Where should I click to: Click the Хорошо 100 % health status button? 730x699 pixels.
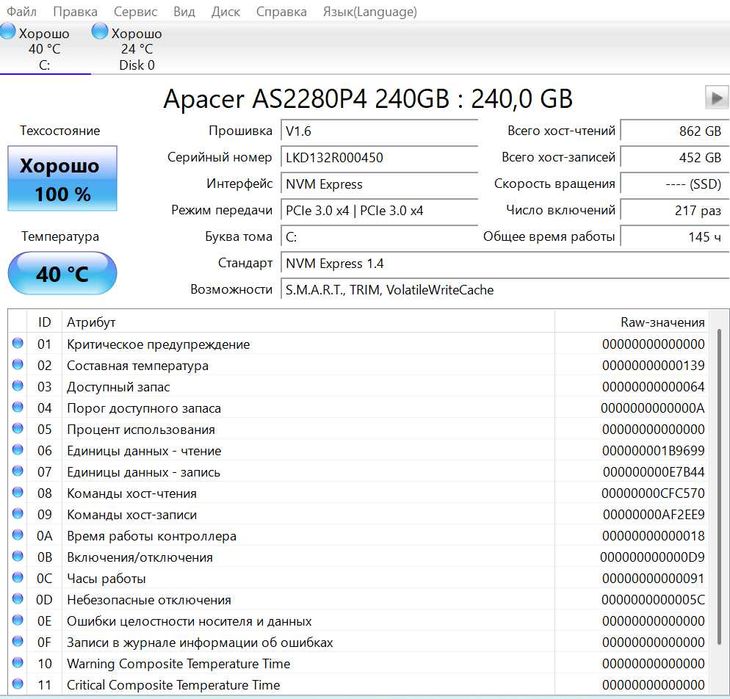[x=62, y=178]
